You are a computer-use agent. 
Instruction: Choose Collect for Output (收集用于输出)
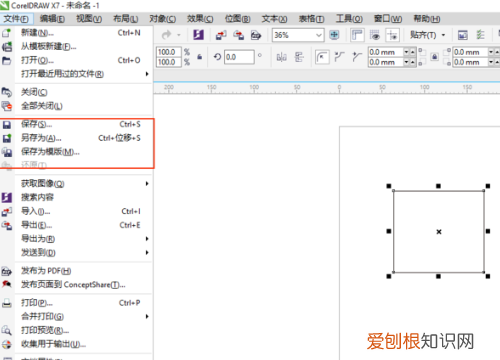(x=76, y=344)
